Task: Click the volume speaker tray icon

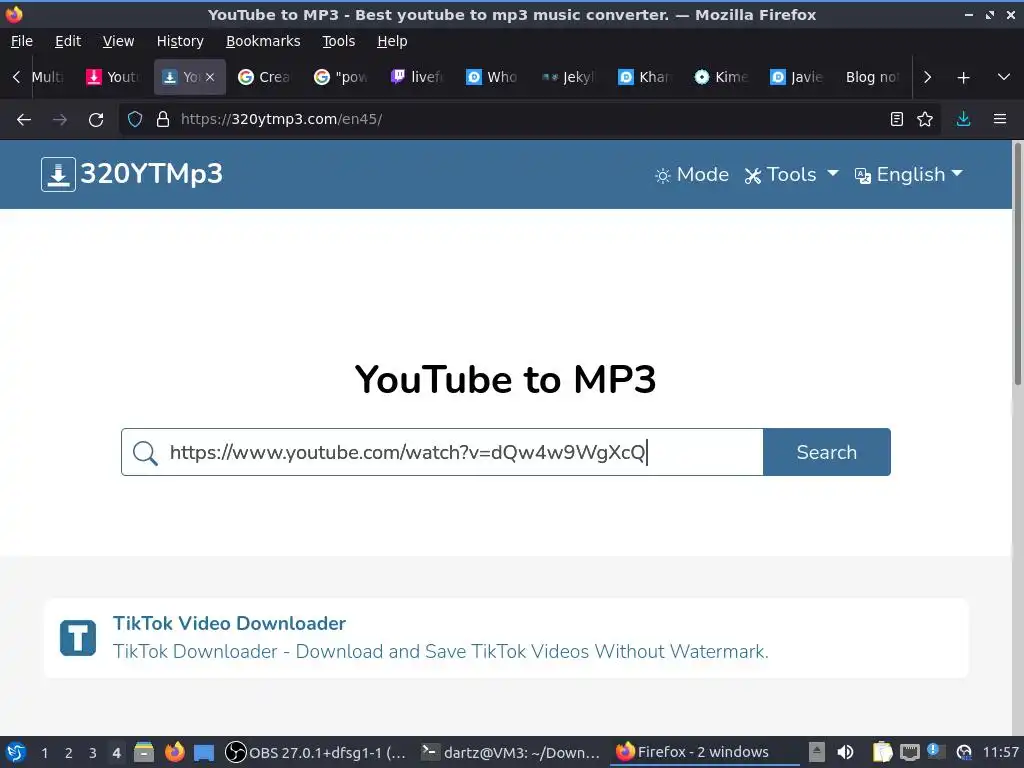Action: (x=845, y=752)
